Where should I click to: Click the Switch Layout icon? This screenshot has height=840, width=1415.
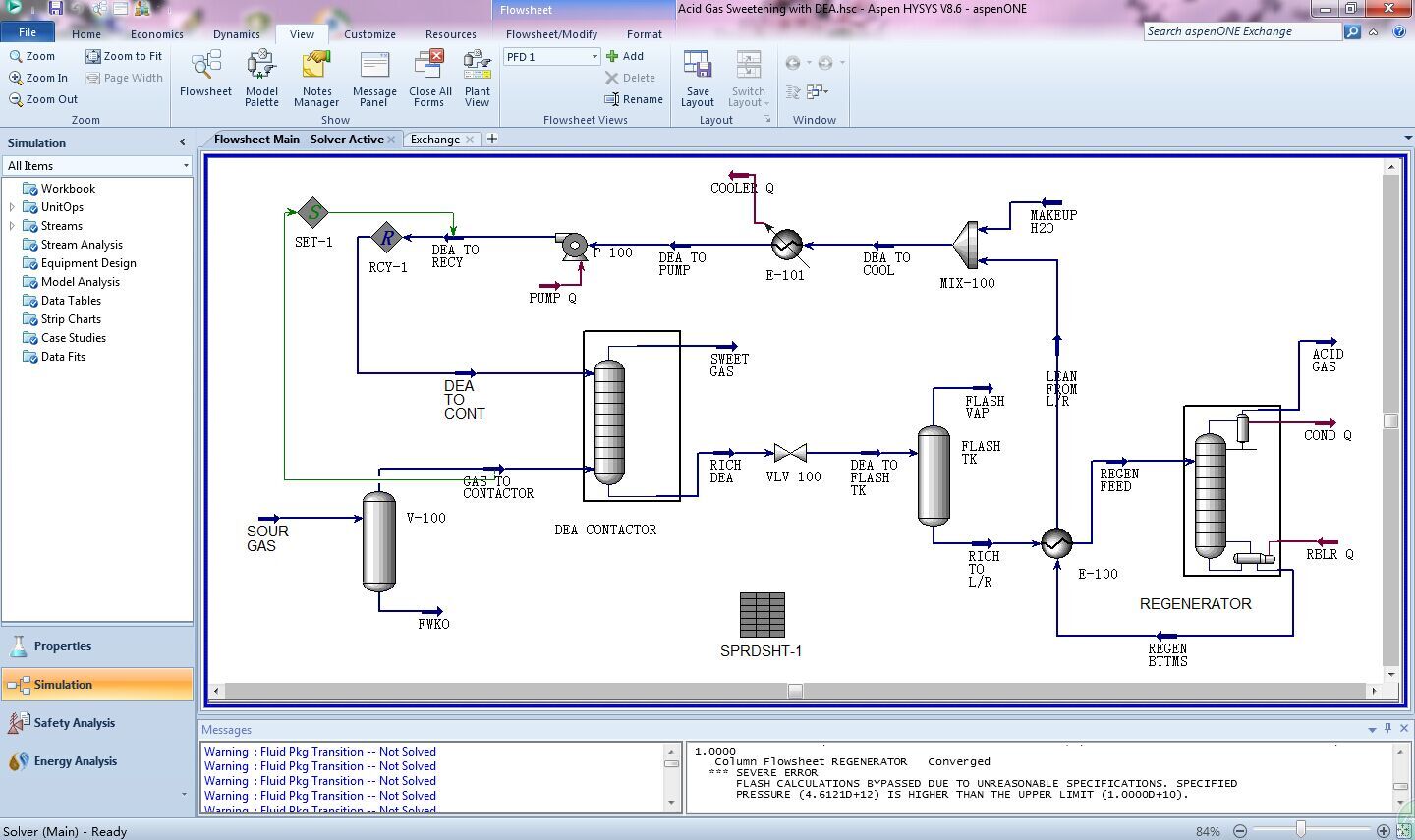[x=748, y=66]
